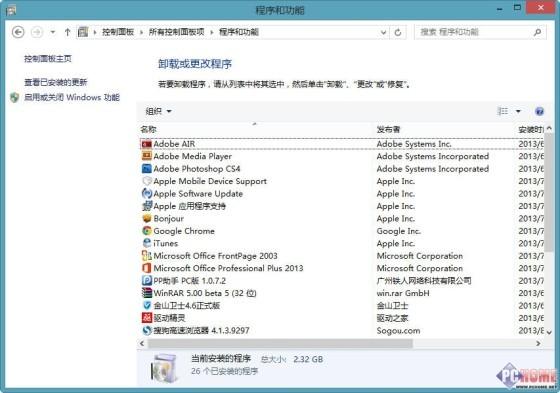The image size is (560, 393).
Task: Select the Bonjour icon
Action: coord(146,218)
